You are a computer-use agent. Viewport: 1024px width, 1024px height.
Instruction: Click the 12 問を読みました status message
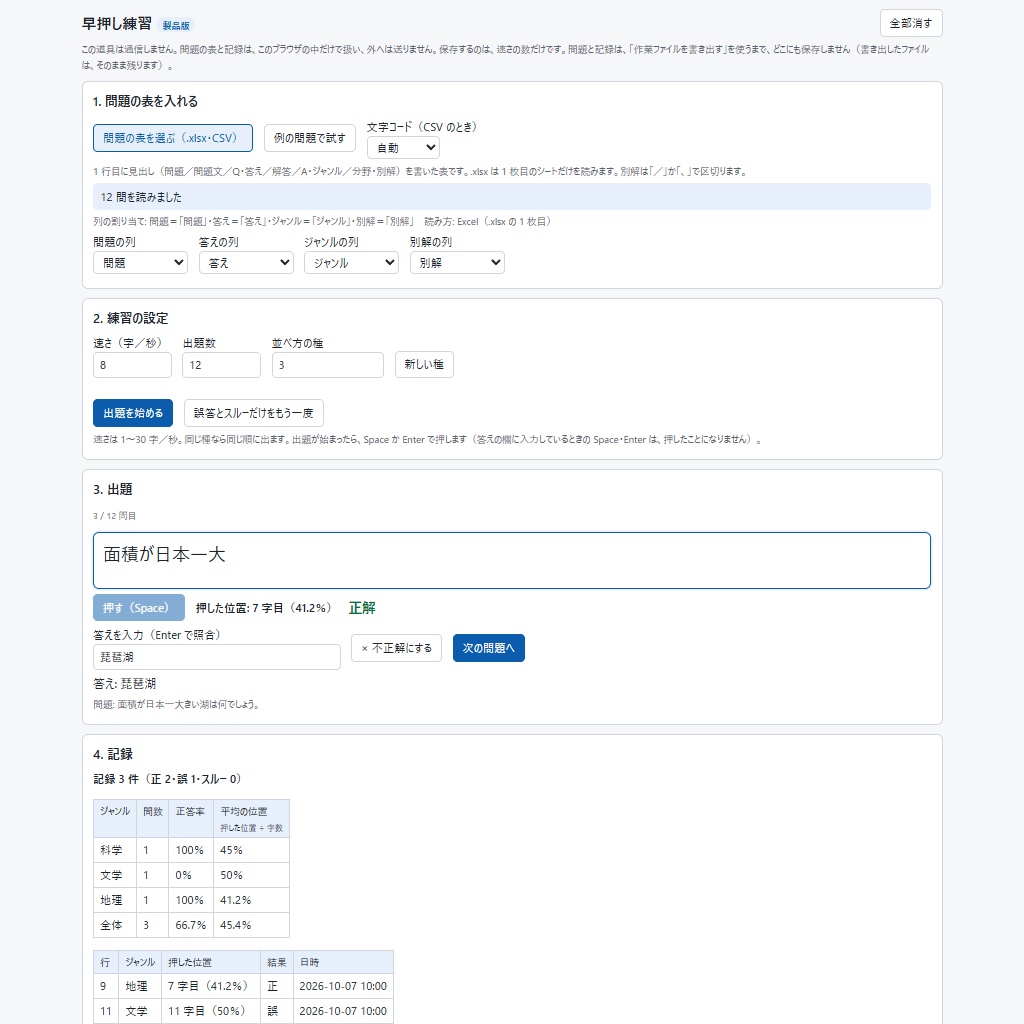[x=512, y=197]
